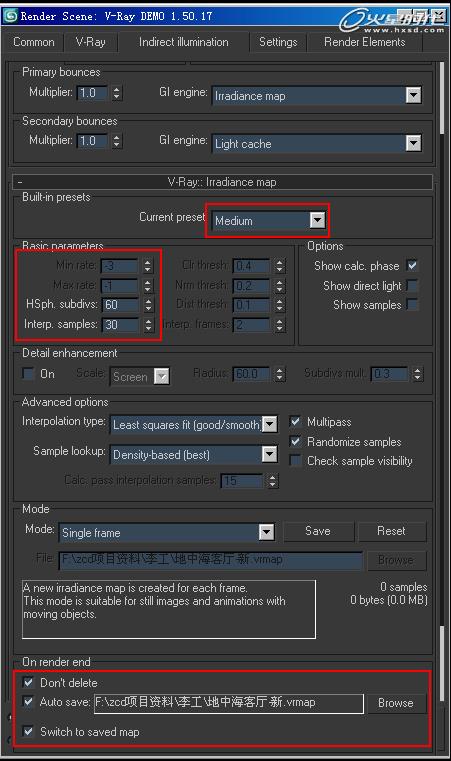Screen dimensions: 451x761
Task: Adjust Calc. pass interpolation samples spinner
Action: tap(273, 481)
